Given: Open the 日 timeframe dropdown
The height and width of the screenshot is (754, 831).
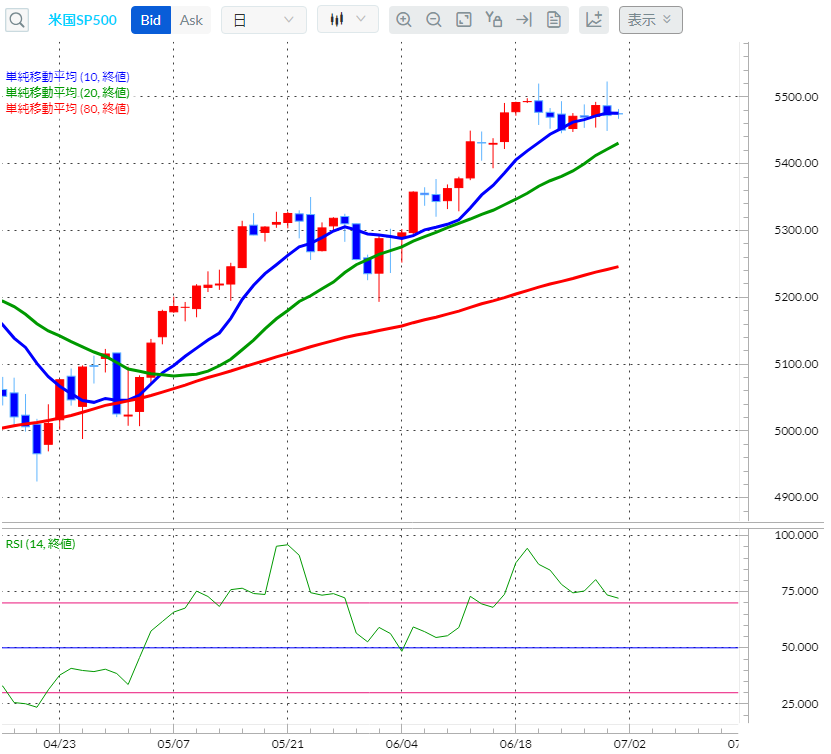Looking at the screenshot, I should (x=264, y=19).
